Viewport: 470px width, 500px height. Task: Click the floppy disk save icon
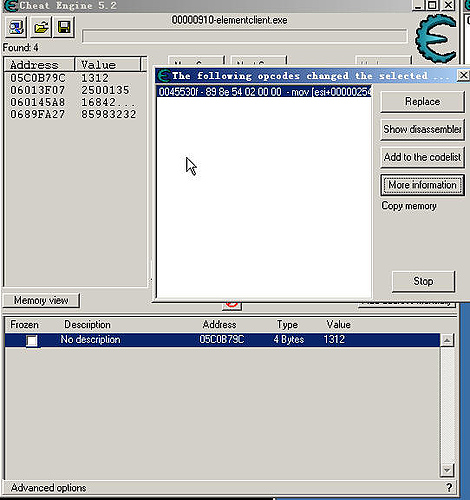[64, 27]
